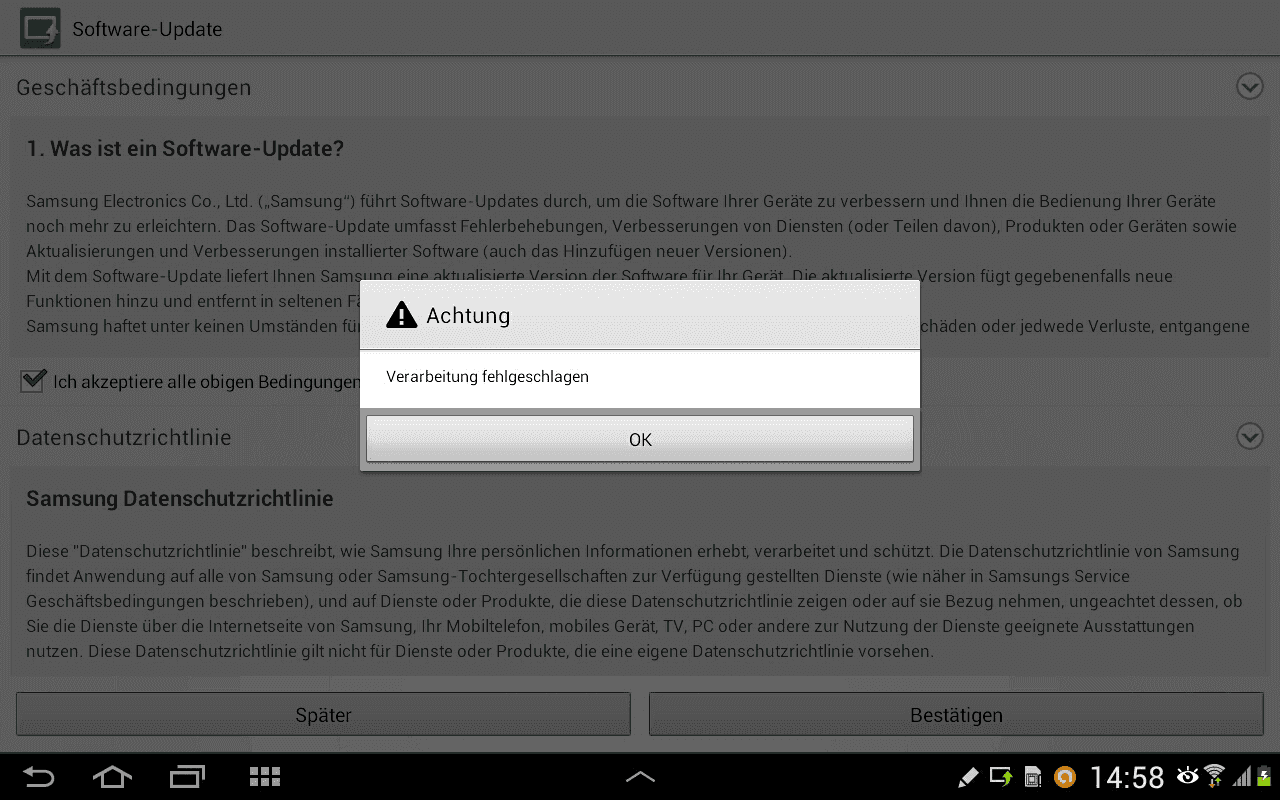Tap the S Pen pencil status icon
Viewport: 1280px width, 800px height.
click(967, 777)
